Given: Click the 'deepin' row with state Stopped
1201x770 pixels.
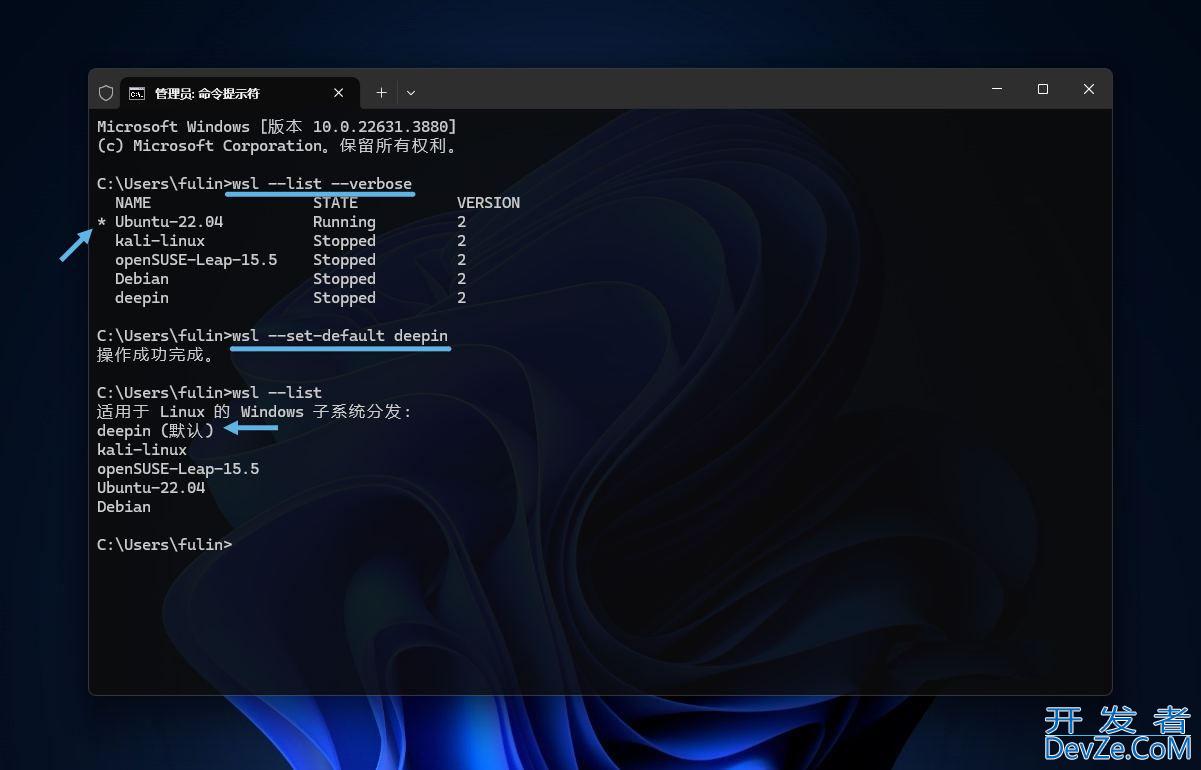Looking at the screenshot, I should click(x=290, y=298).
